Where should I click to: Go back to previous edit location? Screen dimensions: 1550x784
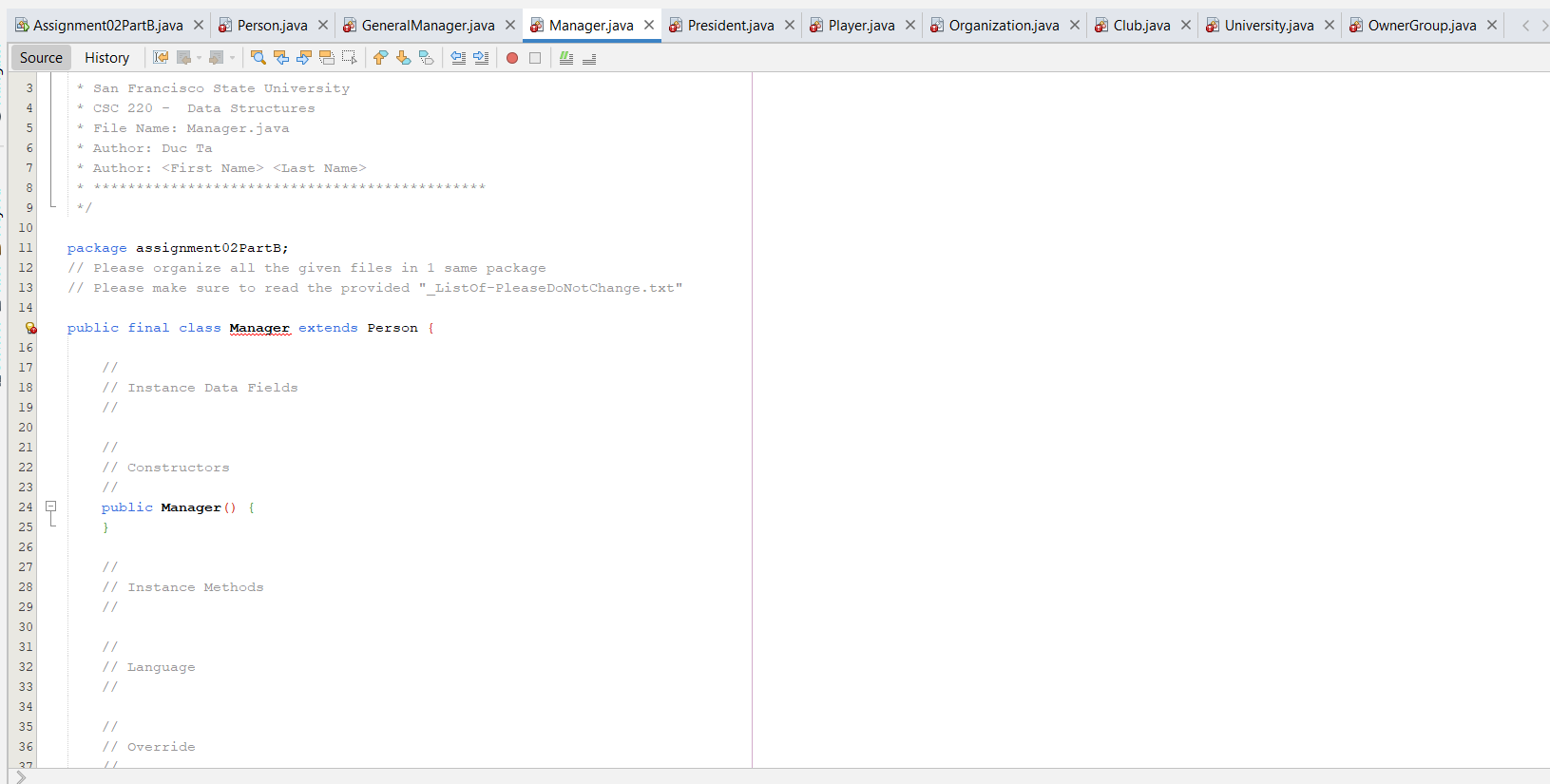coord(184,58)
